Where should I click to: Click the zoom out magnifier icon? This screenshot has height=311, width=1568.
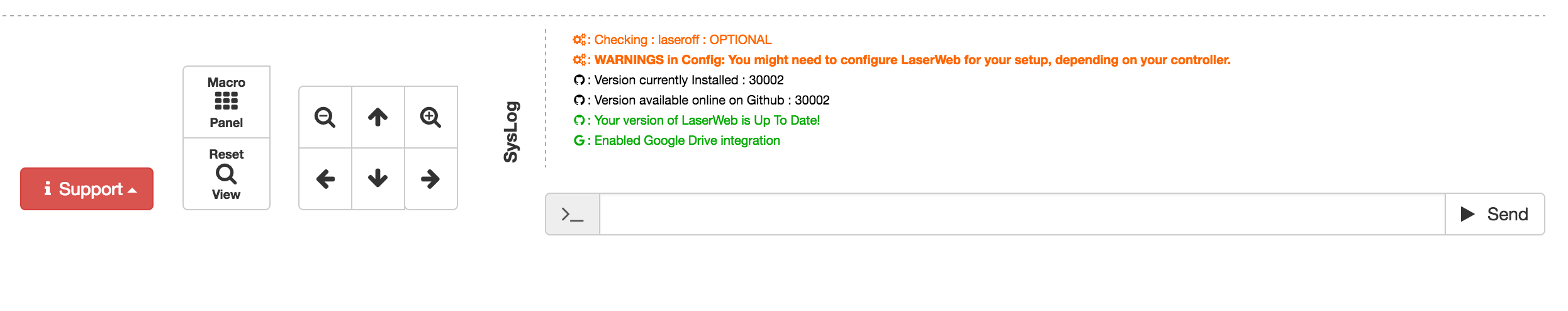point(325,117)
